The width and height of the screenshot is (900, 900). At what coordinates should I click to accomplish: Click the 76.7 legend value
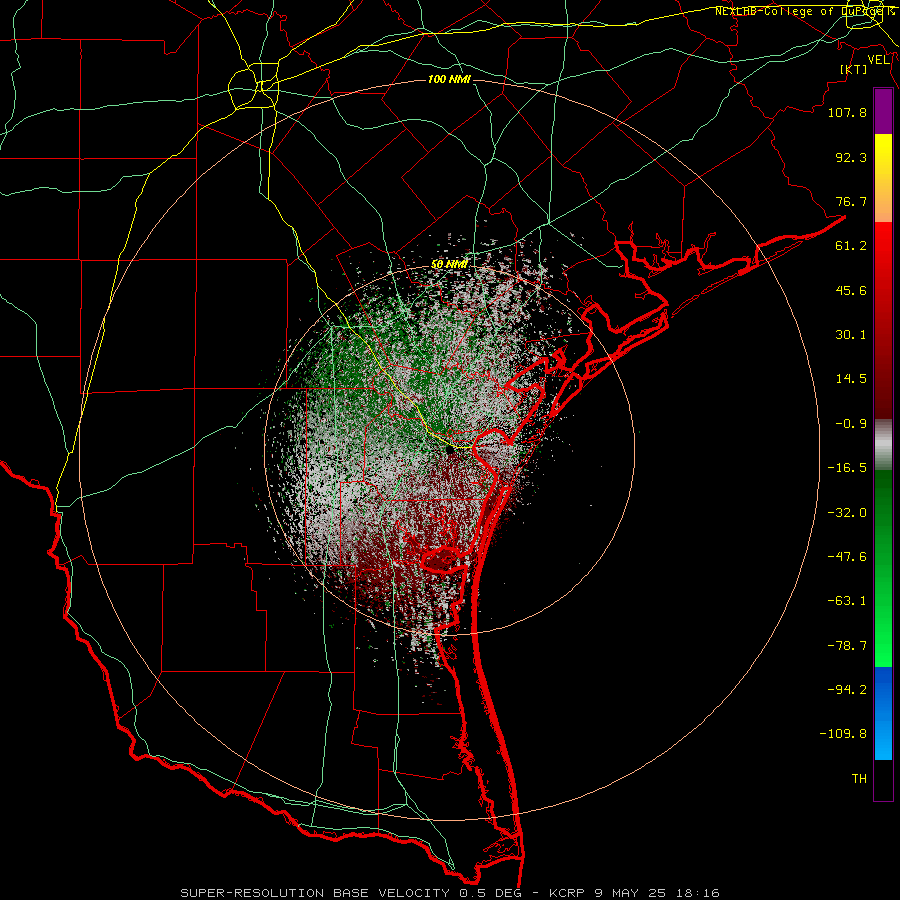(x=851, y=201)
